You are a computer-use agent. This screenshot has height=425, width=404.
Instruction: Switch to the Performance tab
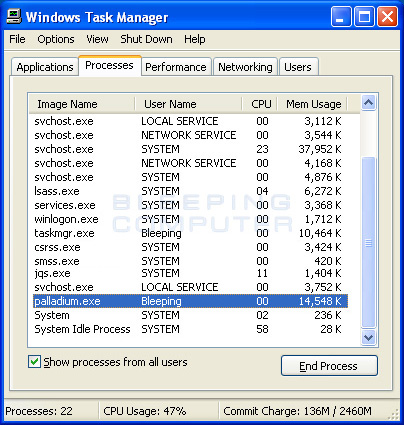[x=176, y=67]
